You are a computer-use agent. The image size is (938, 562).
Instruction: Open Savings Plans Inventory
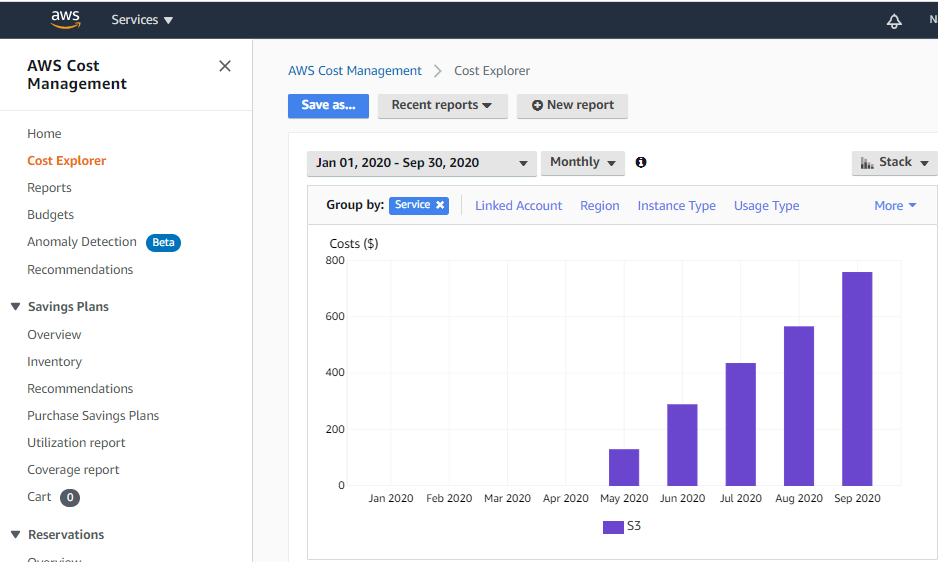tap(54, 361)
